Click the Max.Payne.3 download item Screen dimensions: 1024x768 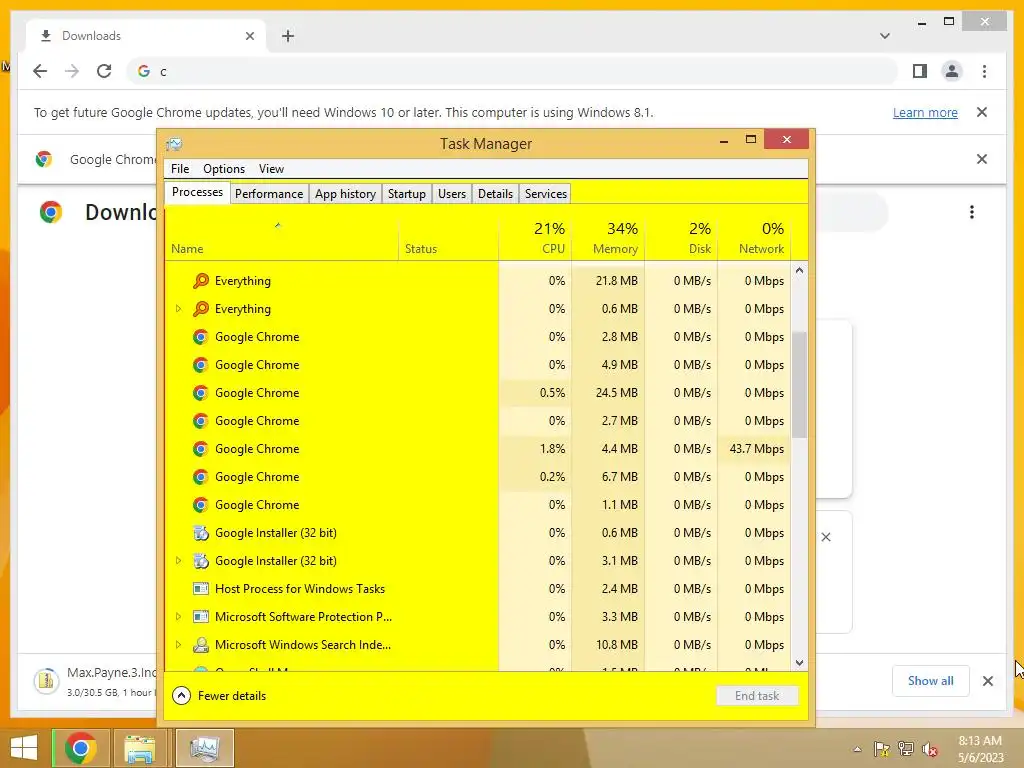pyautogui.click(x=95, y=681)
